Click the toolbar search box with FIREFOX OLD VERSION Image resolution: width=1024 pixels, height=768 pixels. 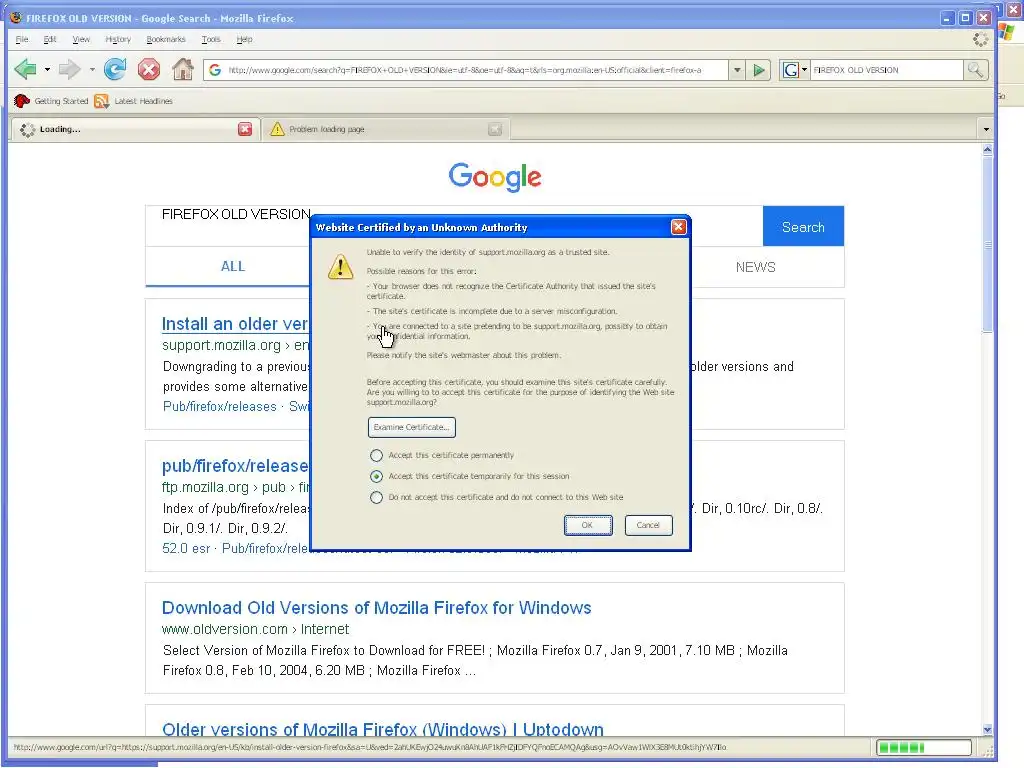point(886,70)
